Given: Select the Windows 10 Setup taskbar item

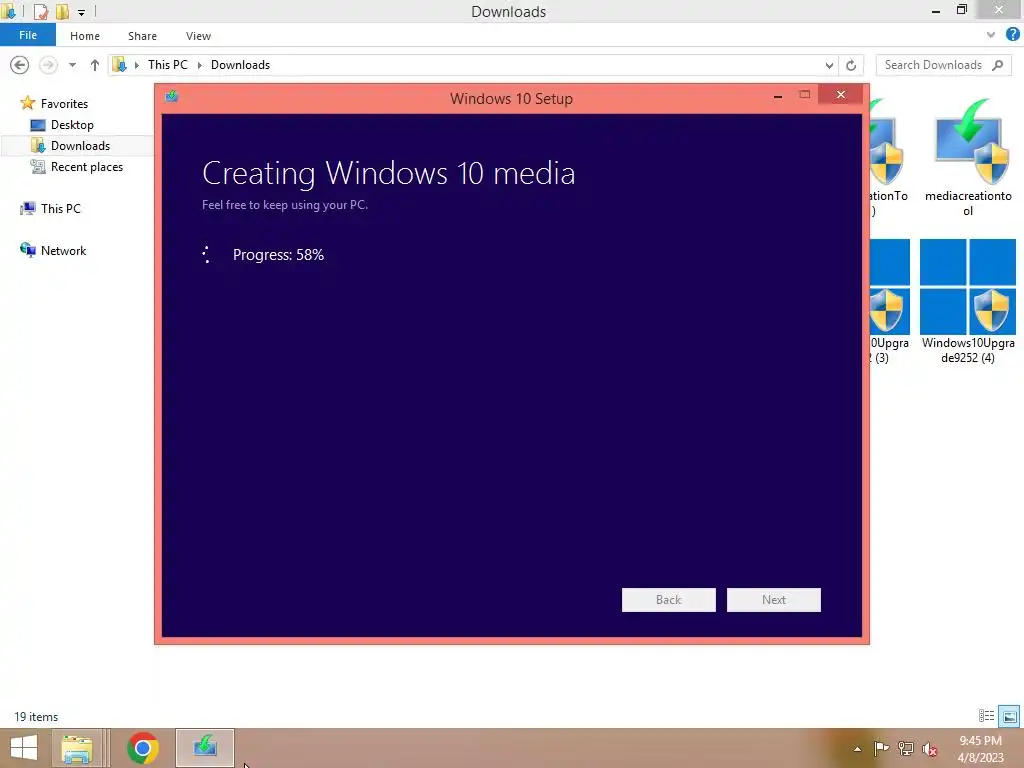Looking at the screenshot, I should tap(204, 748).
